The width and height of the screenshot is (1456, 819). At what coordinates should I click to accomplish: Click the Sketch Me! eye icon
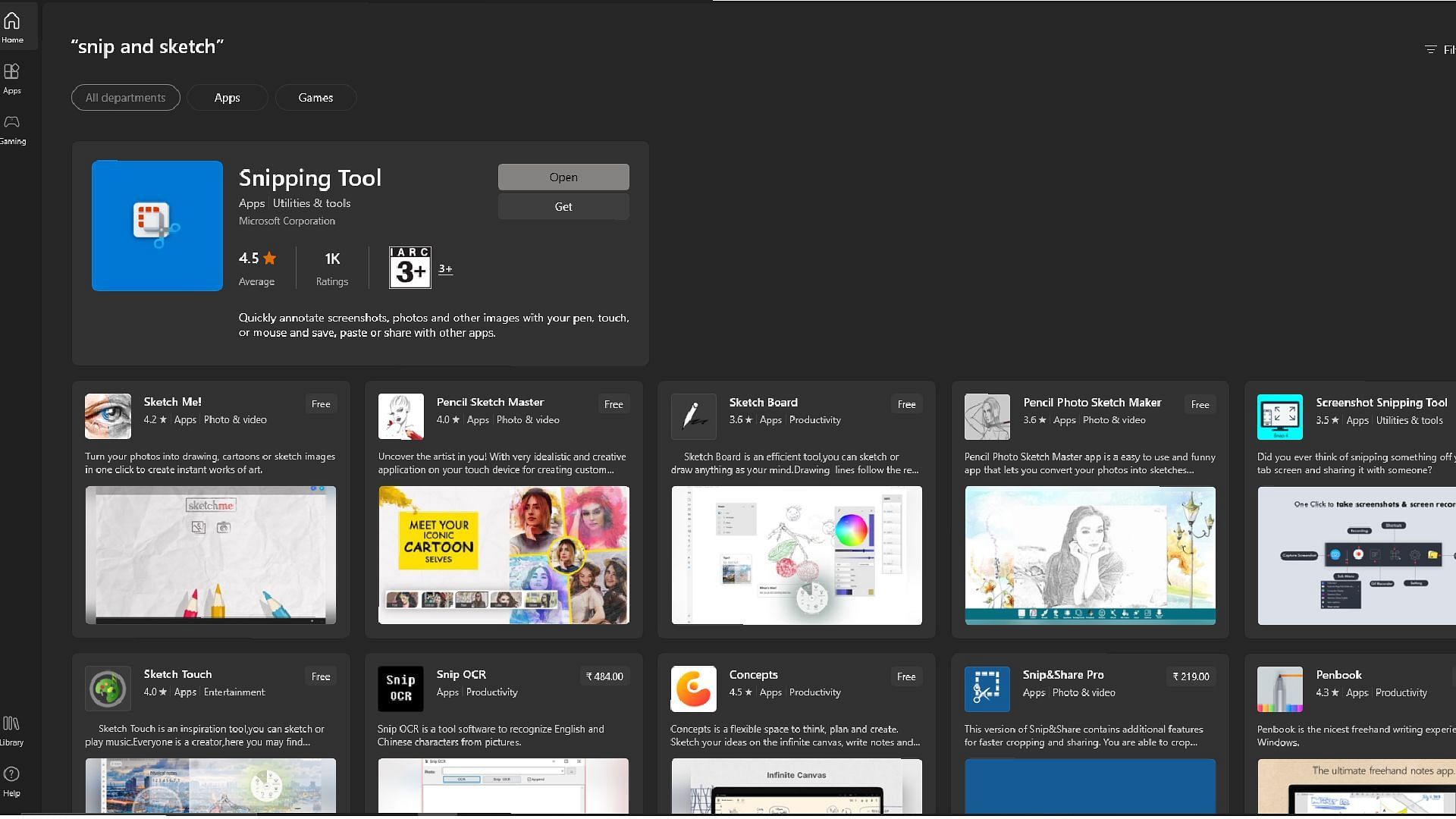tap(108, 416)
